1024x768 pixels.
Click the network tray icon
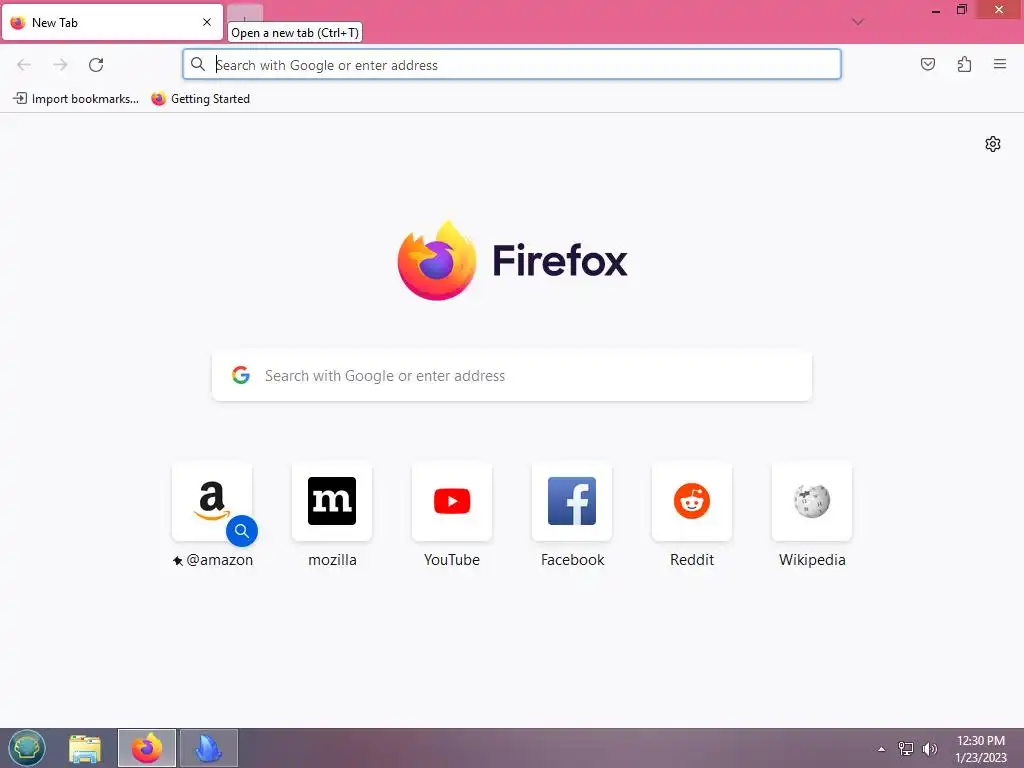906,748
